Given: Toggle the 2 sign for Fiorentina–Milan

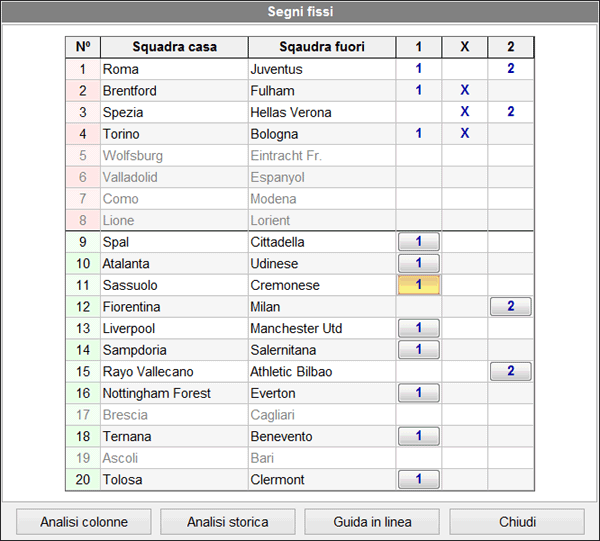Looking at the screenshot, I should click(x=510, y=307).
